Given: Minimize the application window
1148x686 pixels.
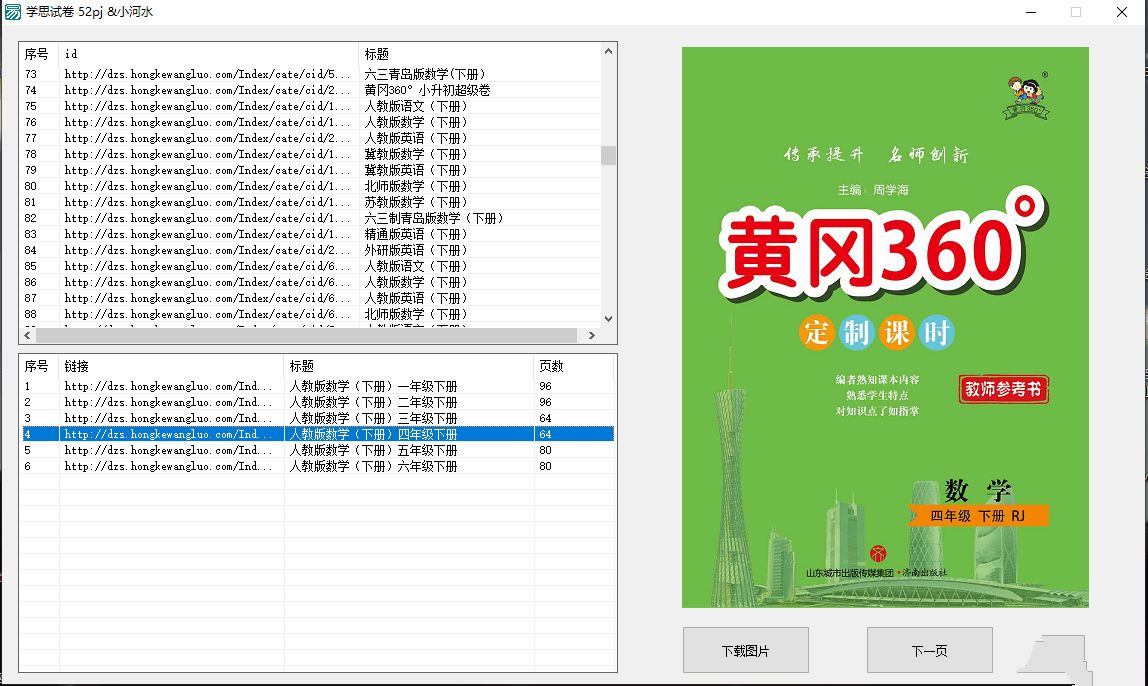Looking at the screenshot, I should (1029, 12).
